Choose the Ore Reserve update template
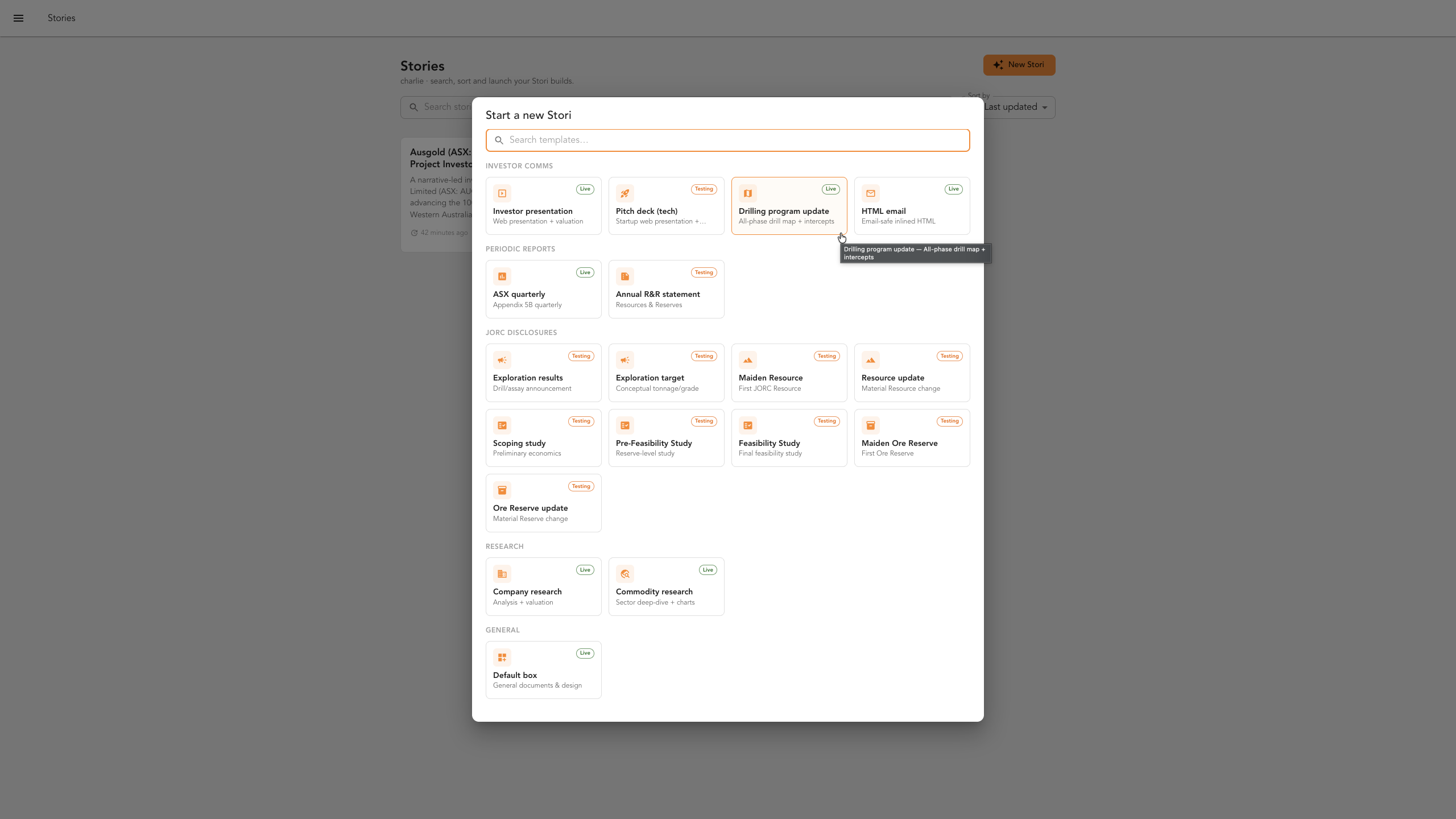This screenshot has height=819, width=1456. click(544, 503)
